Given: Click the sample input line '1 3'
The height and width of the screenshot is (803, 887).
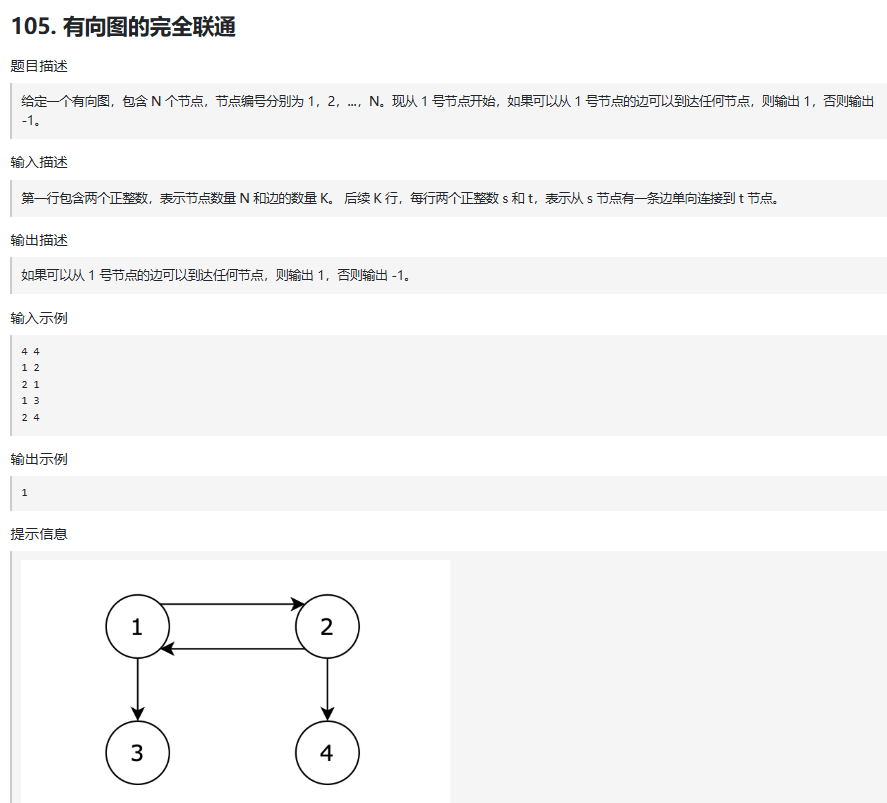Looking at the screenshot, I should coord(31,400).
